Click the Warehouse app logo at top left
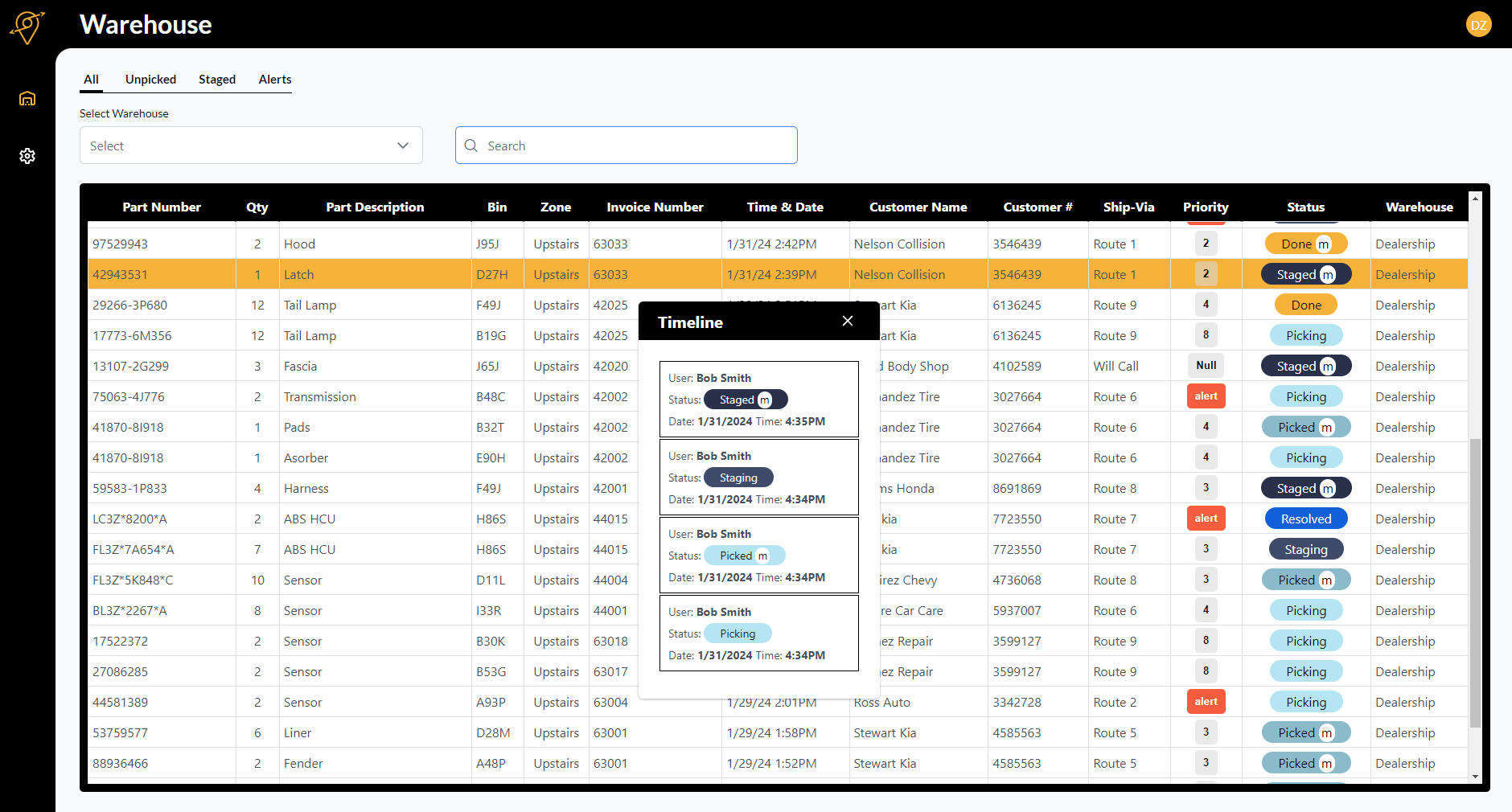The width and height of the screenshot is (1512, 812). 27,27
